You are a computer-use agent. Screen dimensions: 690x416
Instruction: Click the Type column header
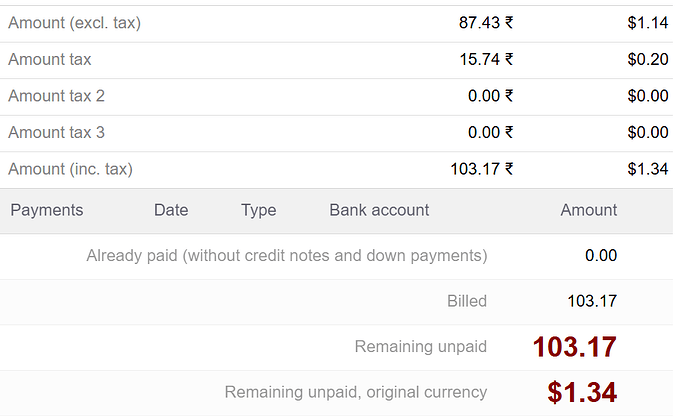point(259,210)
